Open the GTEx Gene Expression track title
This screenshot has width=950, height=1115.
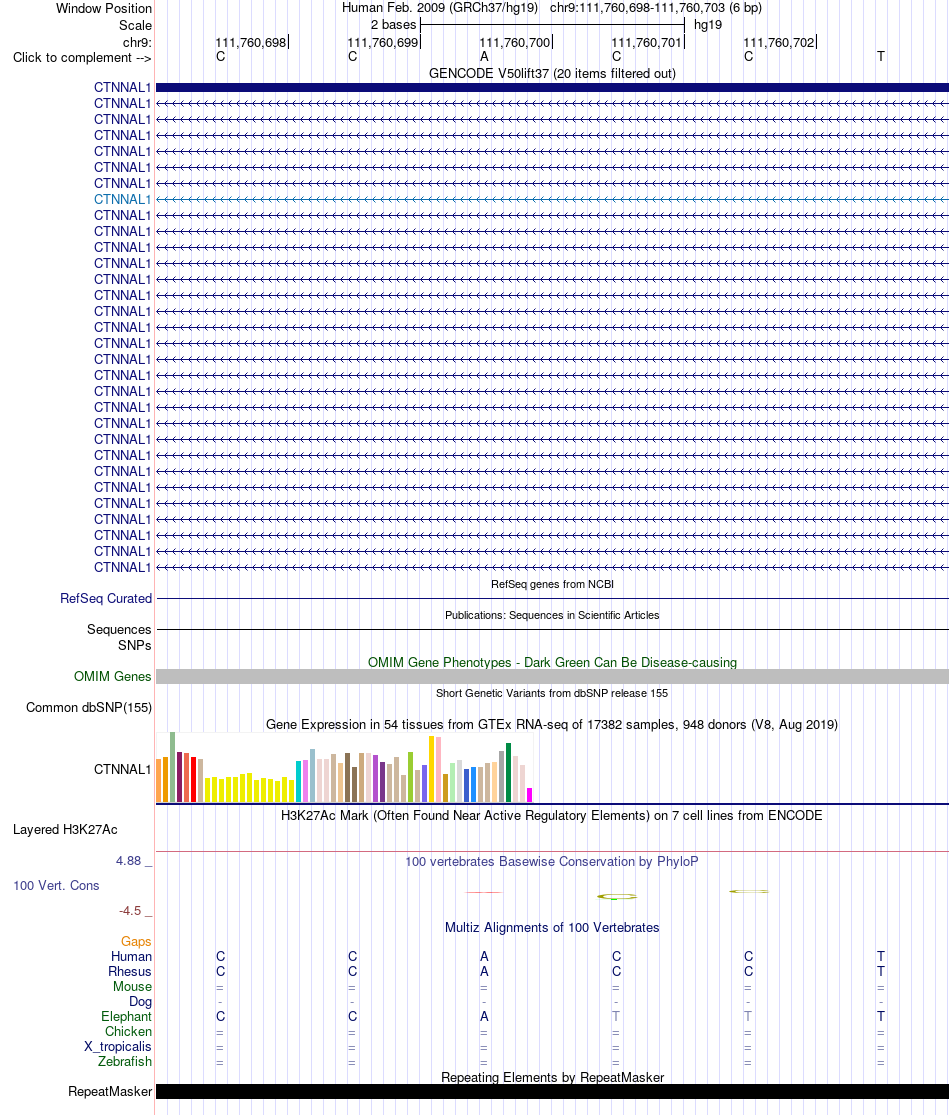coord(552,725)
